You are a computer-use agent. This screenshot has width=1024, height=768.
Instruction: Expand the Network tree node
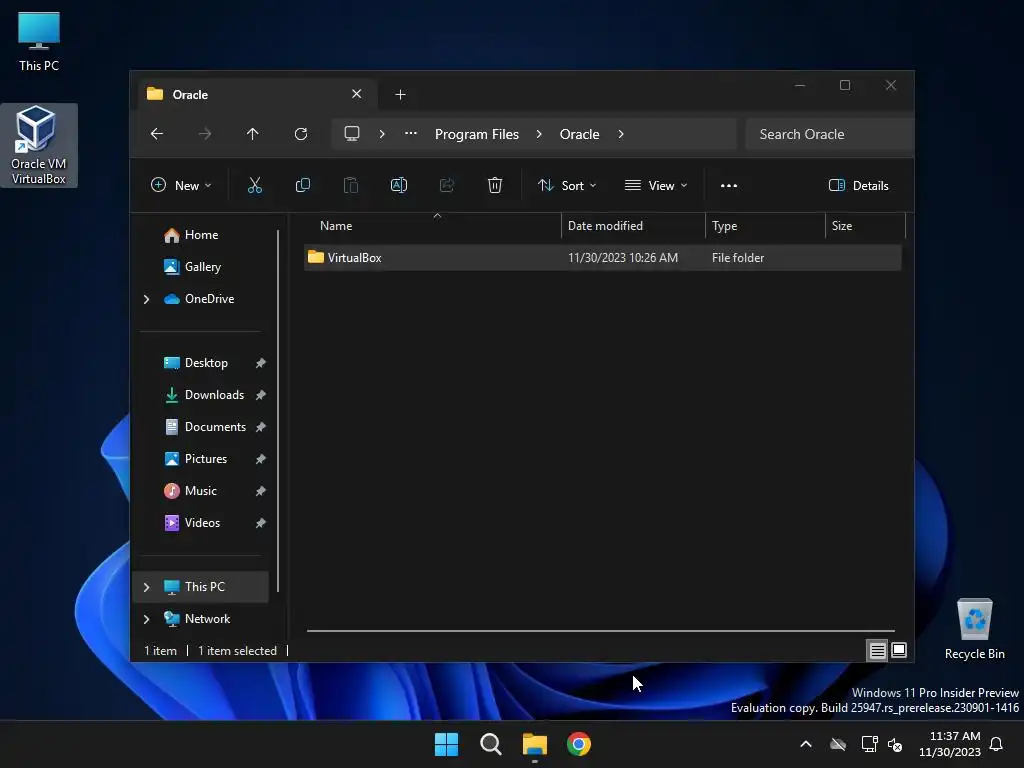(x=146, y=619)
